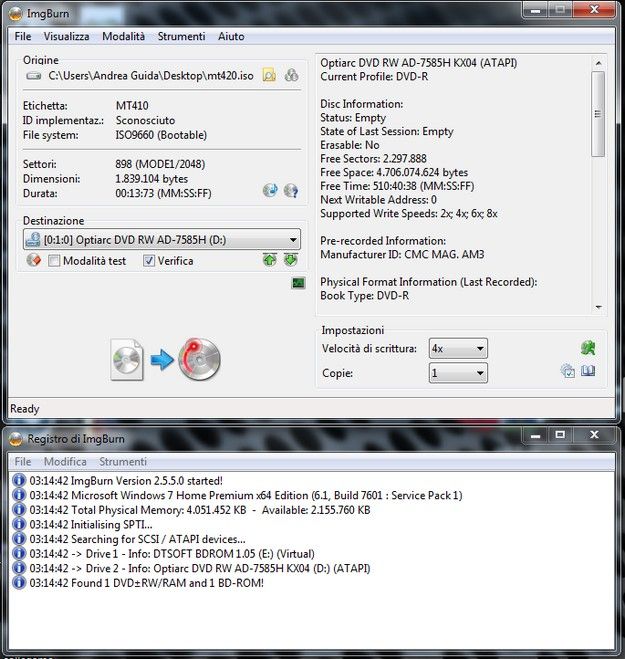Viewport: 625px width, 659px height.
Task: Click the image information disc icon
Action: [270, 190]
